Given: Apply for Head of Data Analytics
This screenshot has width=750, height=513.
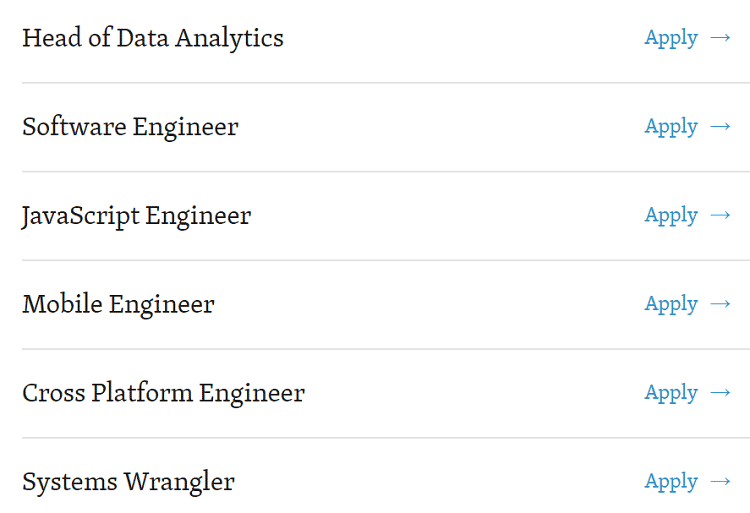Looking at the screenshot, I should point(671,38).
